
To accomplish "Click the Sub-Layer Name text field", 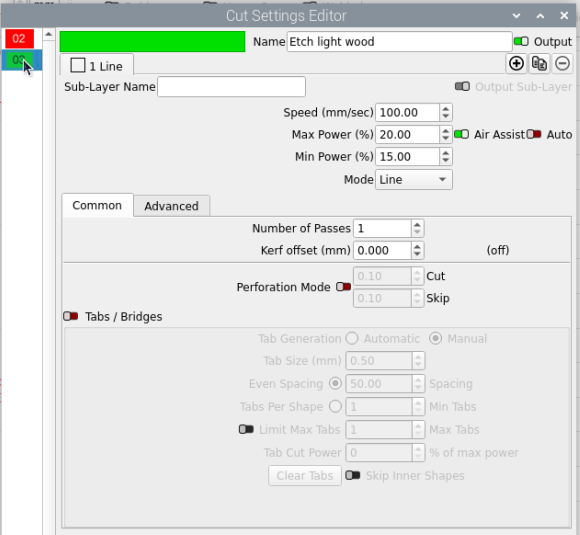I will click(232, 87).
